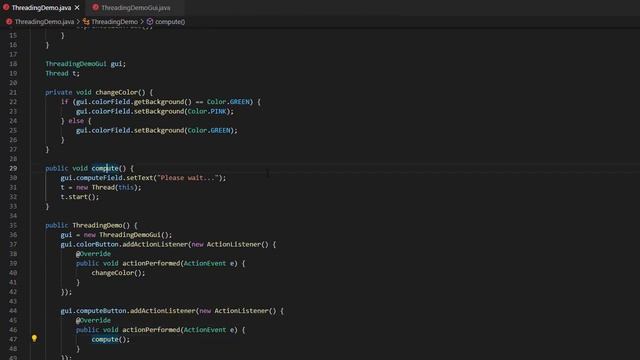Click the 'Thread t;' declaration on line 19
This screenshot has width=640, height=360.
(x=62, y=73)
